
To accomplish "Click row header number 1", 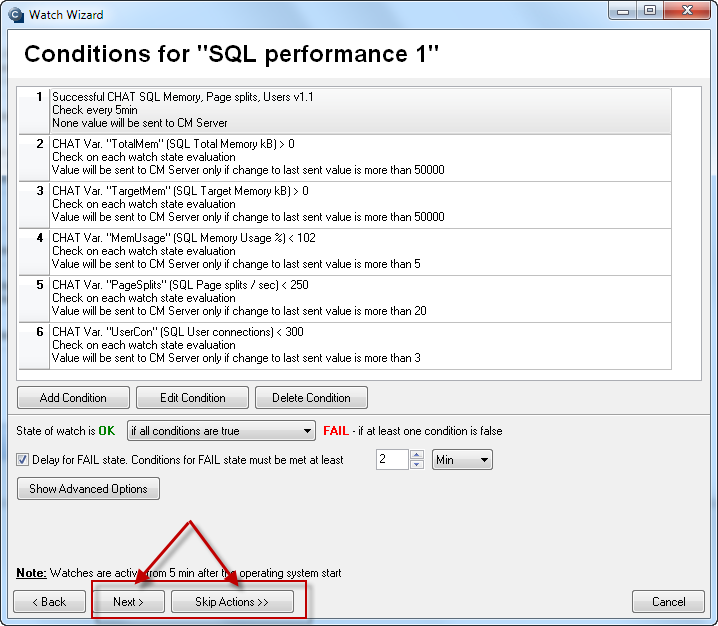I will coord(34,110).
